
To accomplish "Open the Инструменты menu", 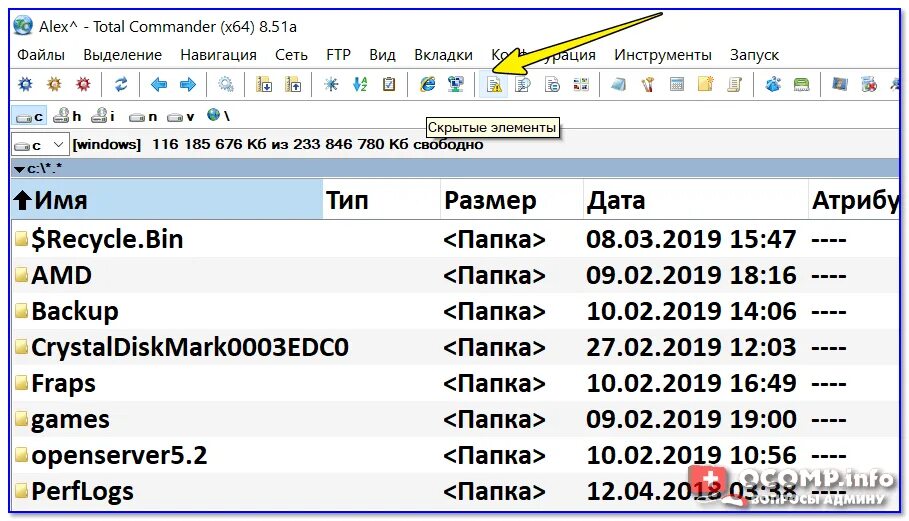I will (663, 55).
